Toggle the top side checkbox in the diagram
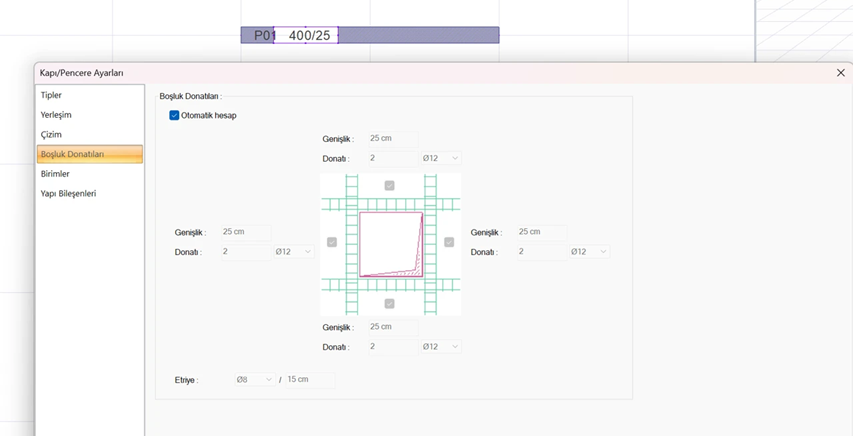The height and width of the screenshot is (436, 853). point(390,186)
